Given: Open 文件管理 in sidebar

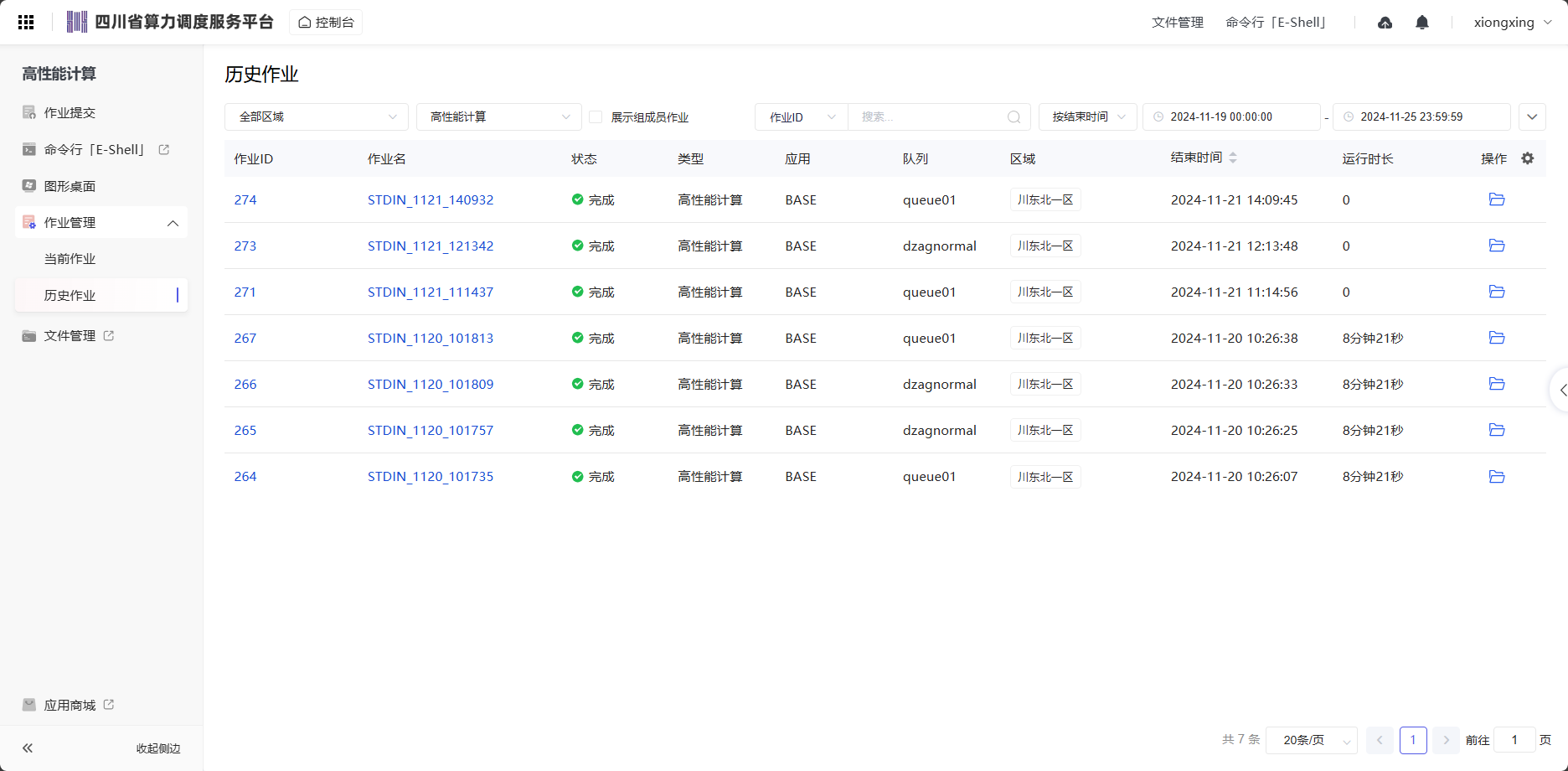Looking at the screenshot, I should point(70,335).
